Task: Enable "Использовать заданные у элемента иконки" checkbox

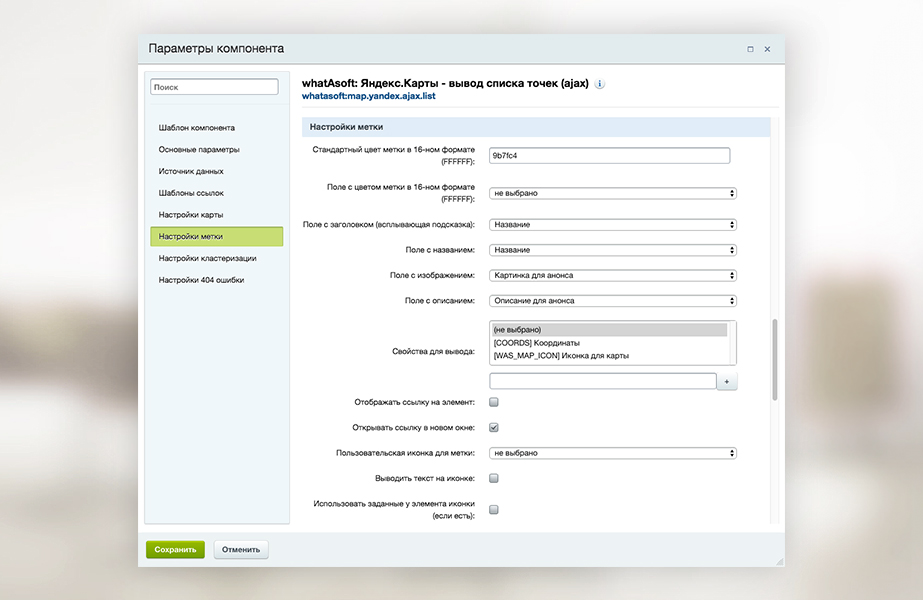Action: pyautogui.click(x=494, y=509)
